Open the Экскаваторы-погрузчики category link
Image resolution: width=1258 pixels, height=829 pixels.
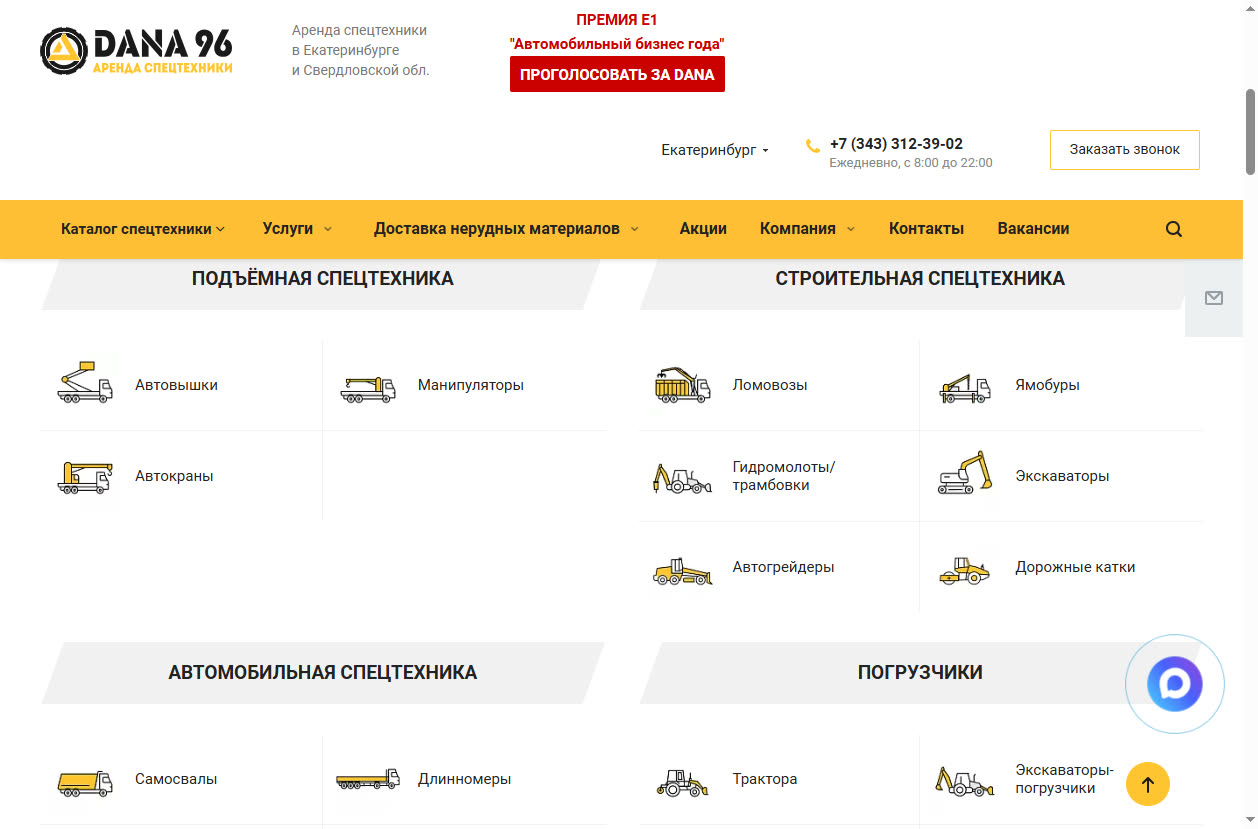tap(1064, 779)
